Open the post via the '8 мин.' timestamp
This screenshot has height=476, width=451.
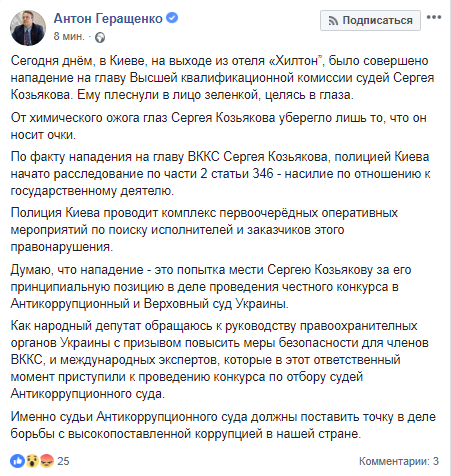(69, 36)
